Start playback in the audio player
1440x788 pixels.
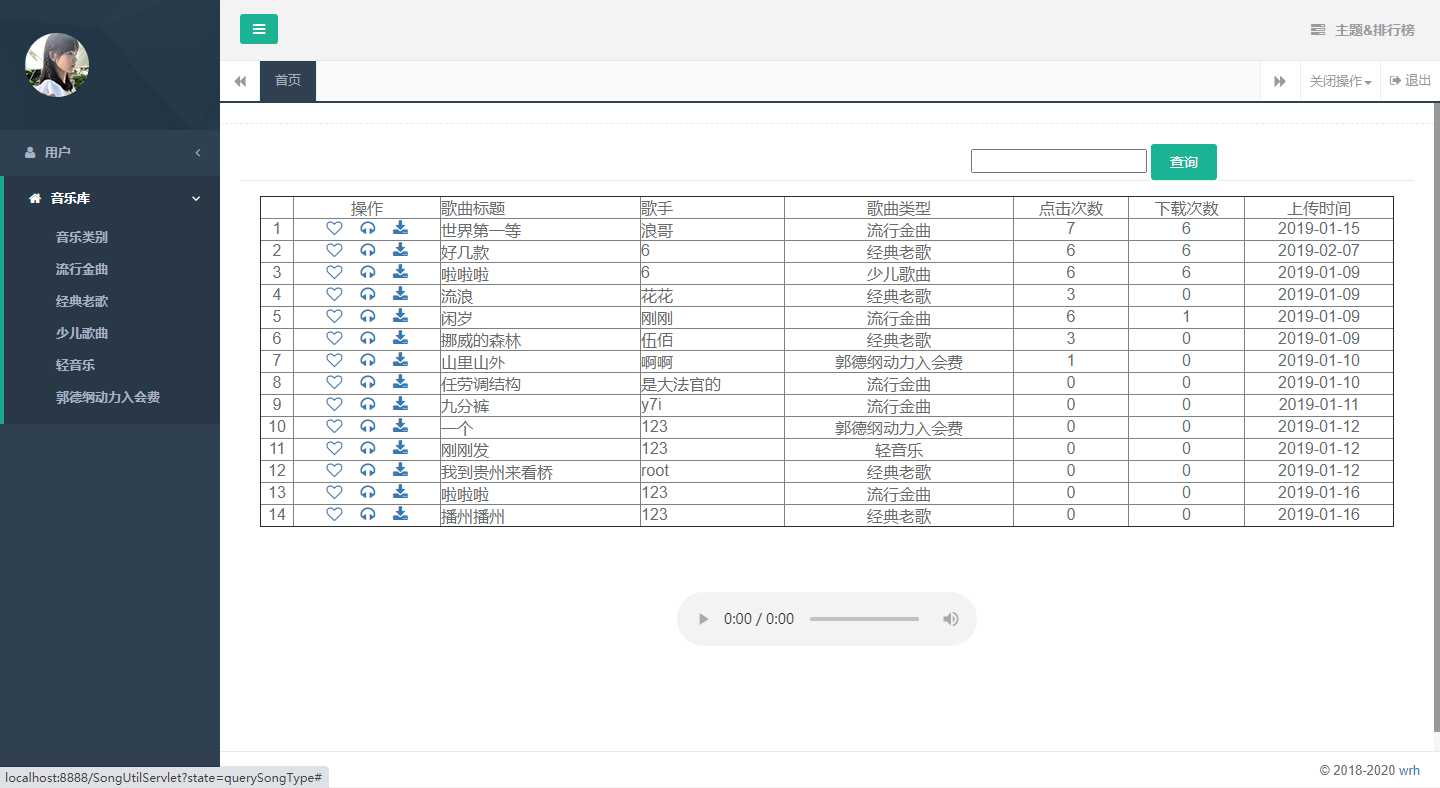[704, 619]
